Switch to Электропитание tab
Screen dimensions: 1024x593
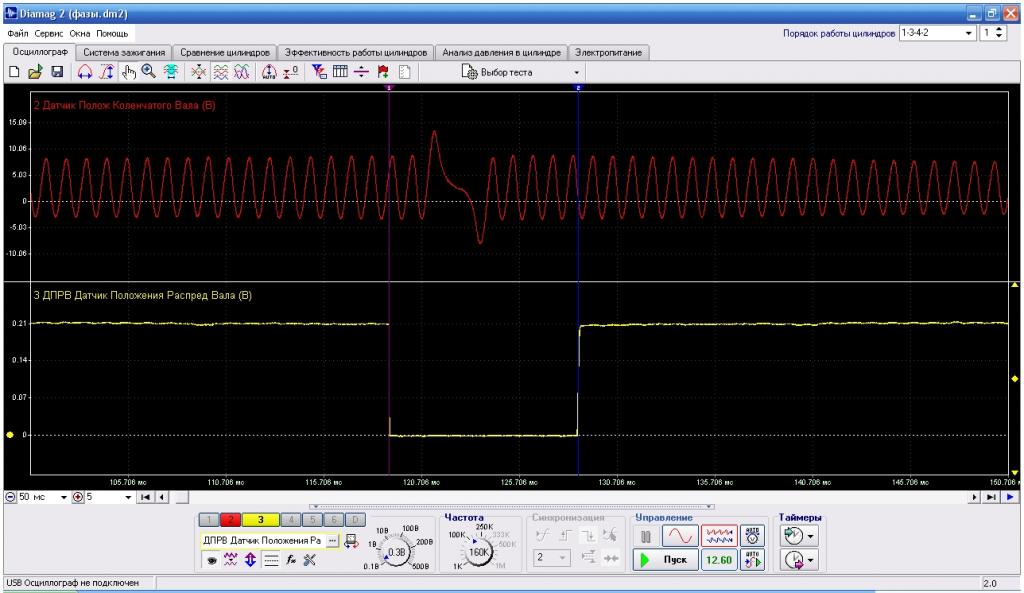(609, 52)
